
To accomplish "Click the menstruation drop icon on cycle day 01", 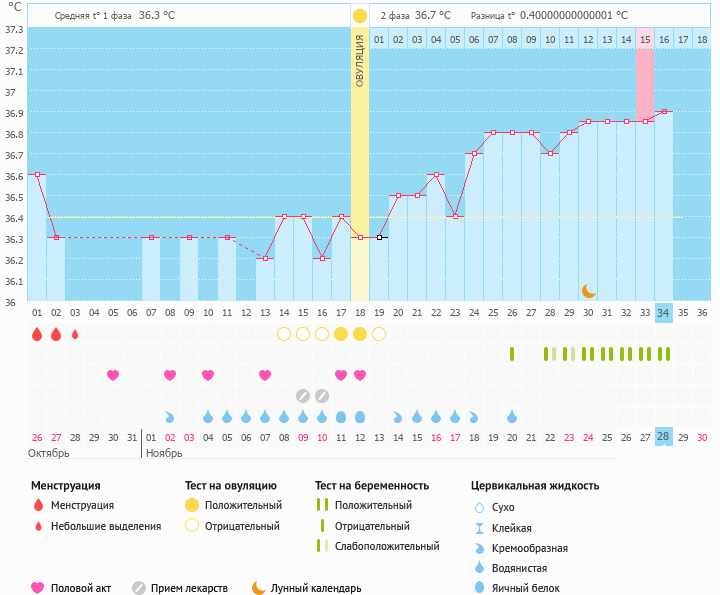I will point(37,334).
